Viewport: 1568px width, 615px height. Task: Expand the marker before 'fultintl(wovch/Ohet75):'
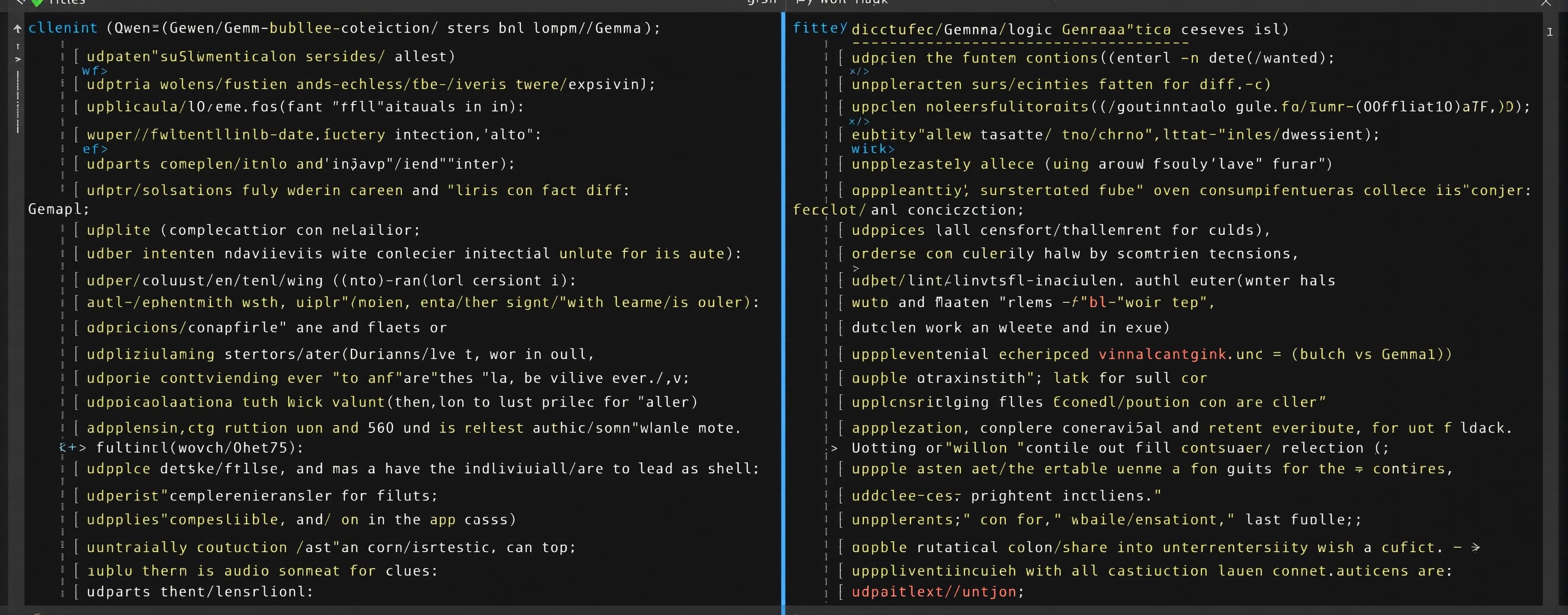[73, 447]
